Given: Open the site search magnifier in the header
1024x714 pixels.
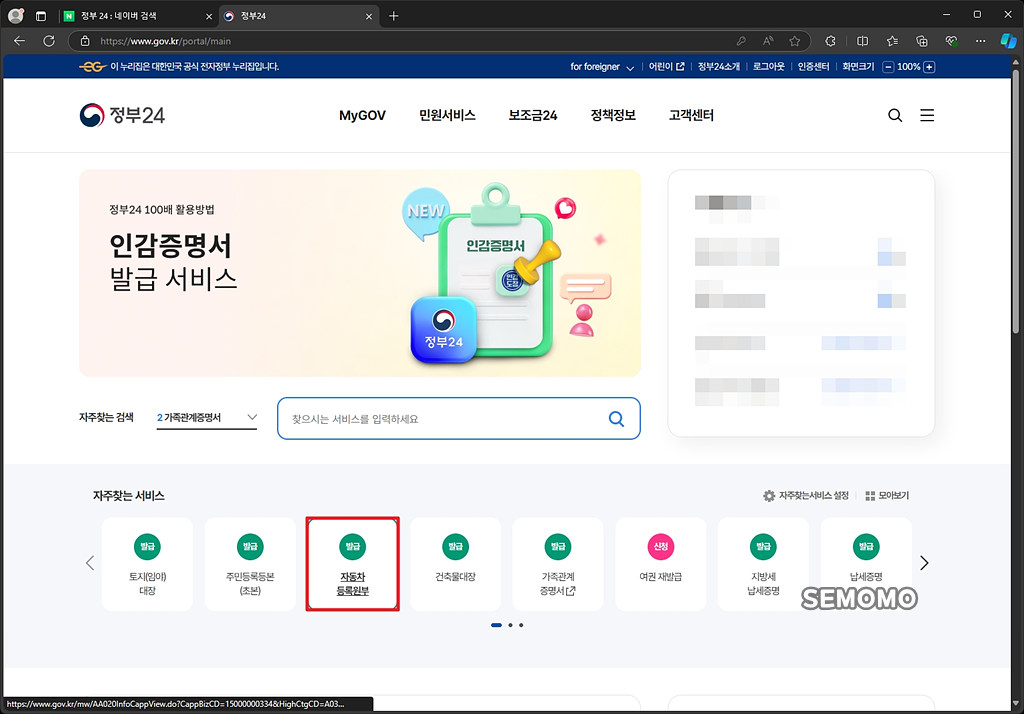Looking at the screenshot, I should click(895, 116).
